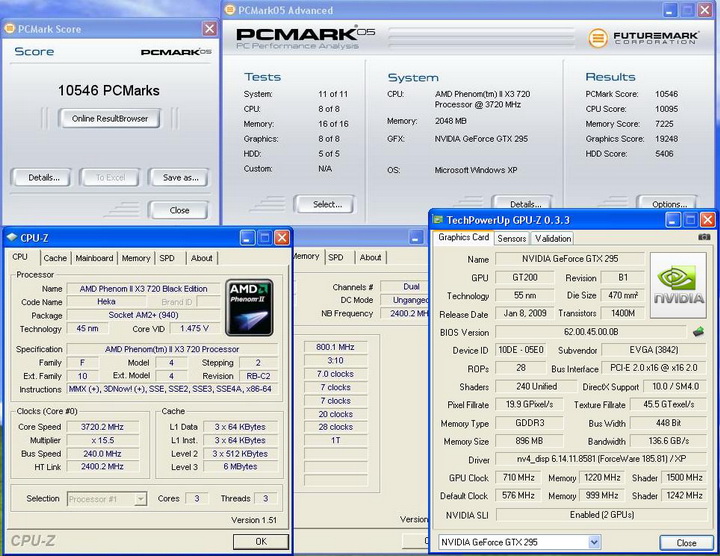Click the BIOS Version field 62.00.45.00.0B
Viewport: 720px width, 556px height.
[591, 331]
